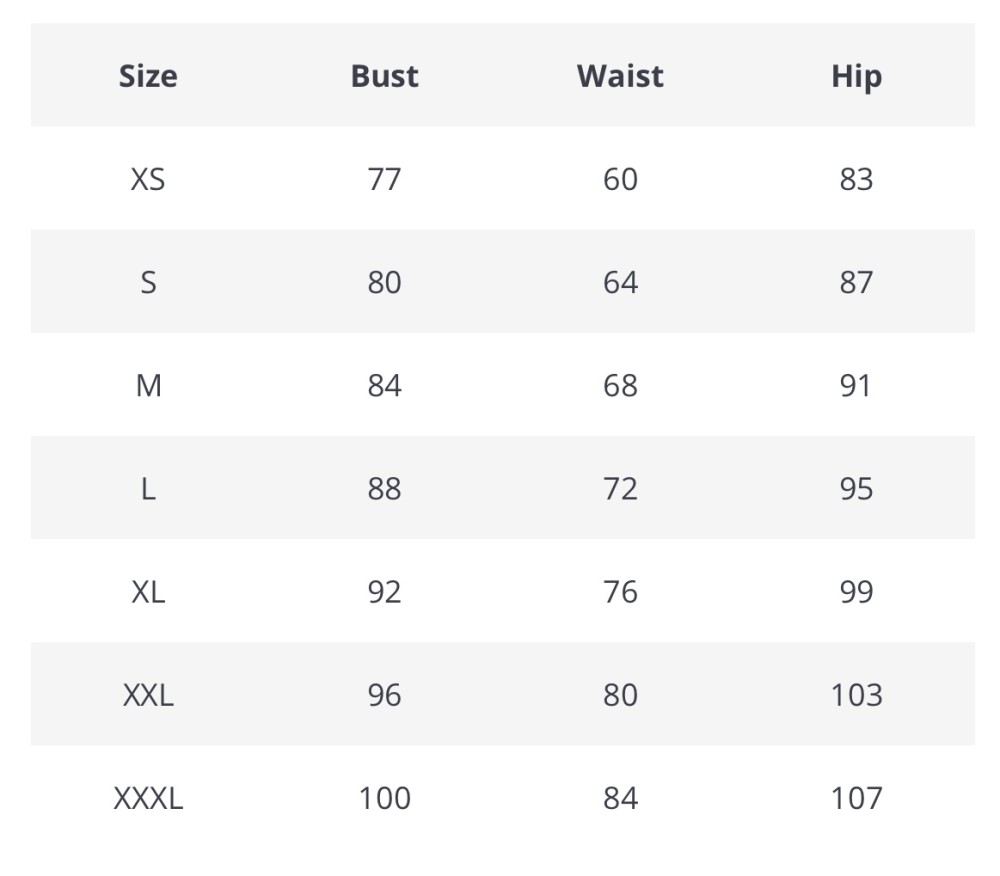Click the waist value 60
This screenshot has height=876, width=1000.
point(620,179)
